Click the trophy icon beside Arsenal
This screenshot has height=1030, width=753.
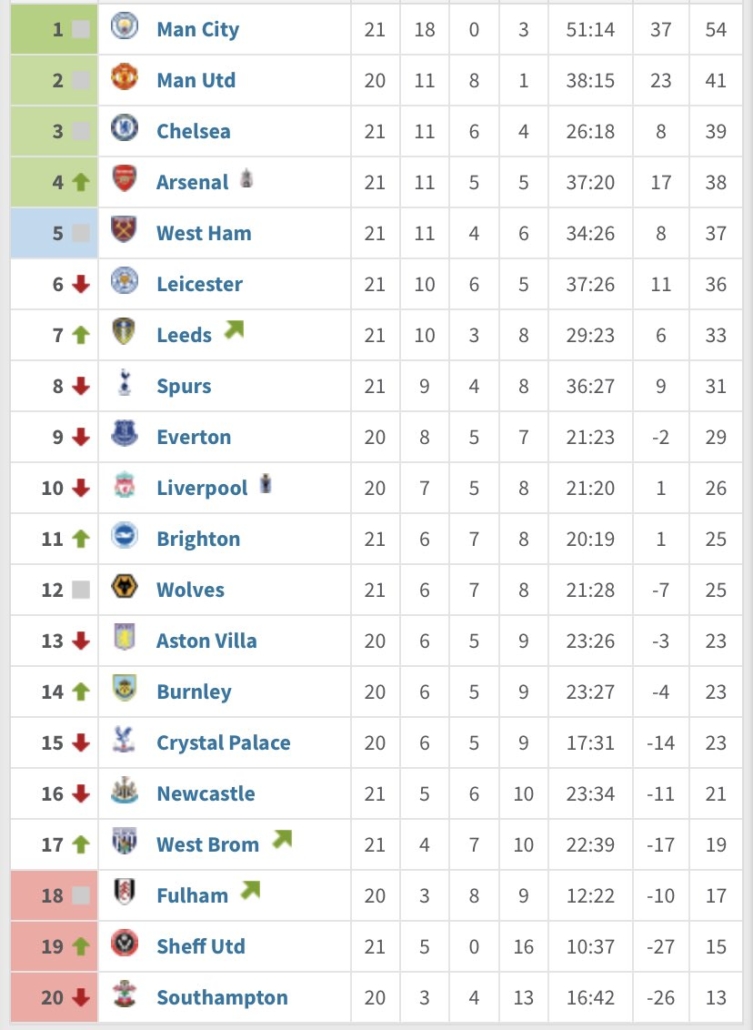pyautogui.click(x=246, y=178)
